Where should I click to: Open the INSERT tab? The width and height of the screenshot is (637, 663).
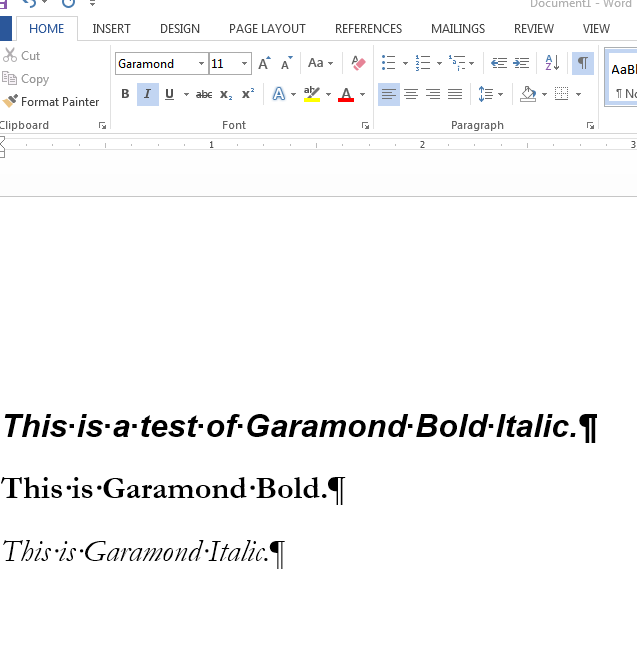[x=112, y=29]
